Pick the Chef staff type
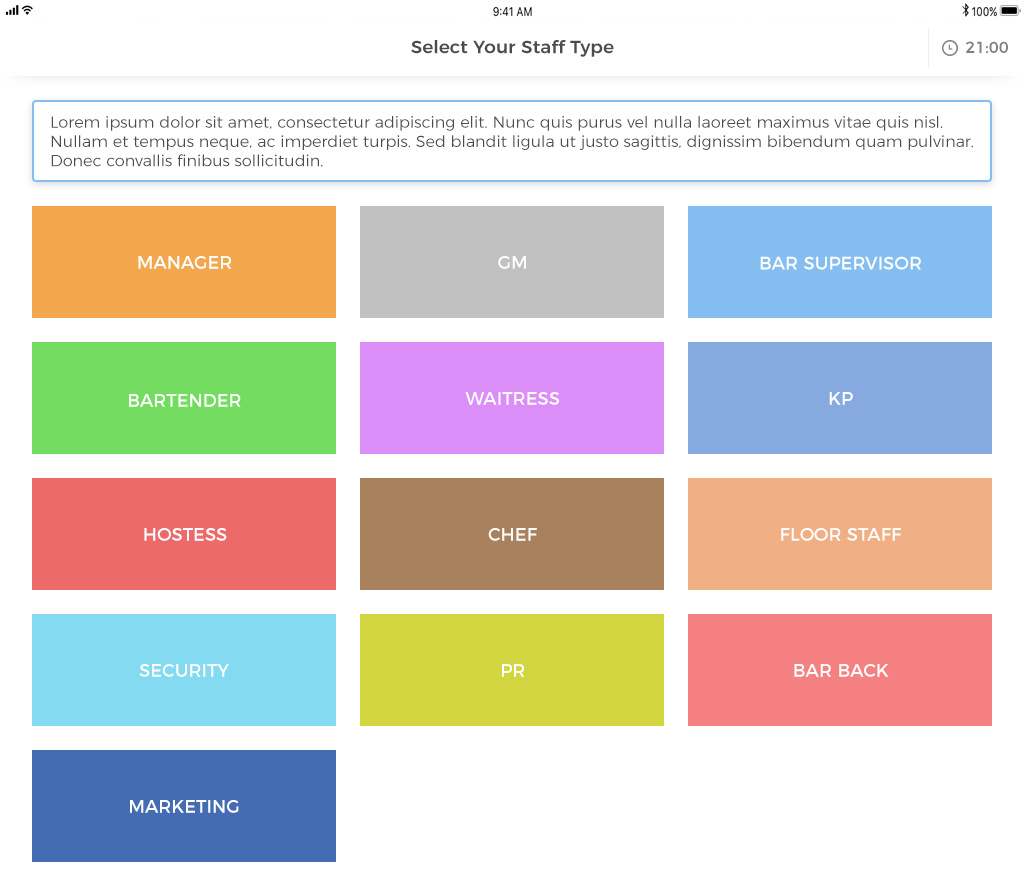1024x874 pixels. [x=512, y=534]
